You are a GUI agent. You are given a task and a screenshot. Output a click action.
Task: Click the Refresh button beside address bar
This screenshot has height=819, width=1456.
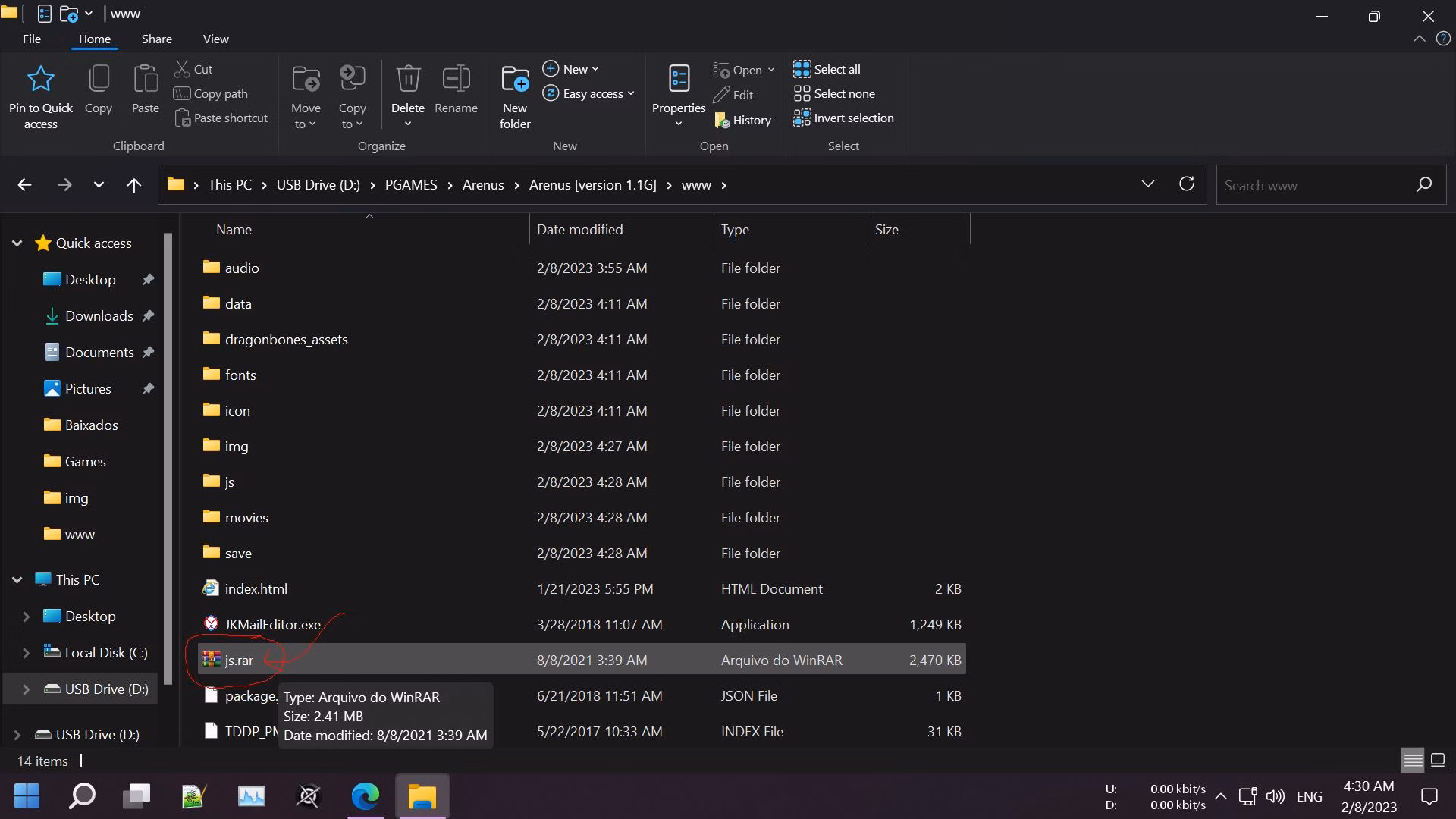1187,184
